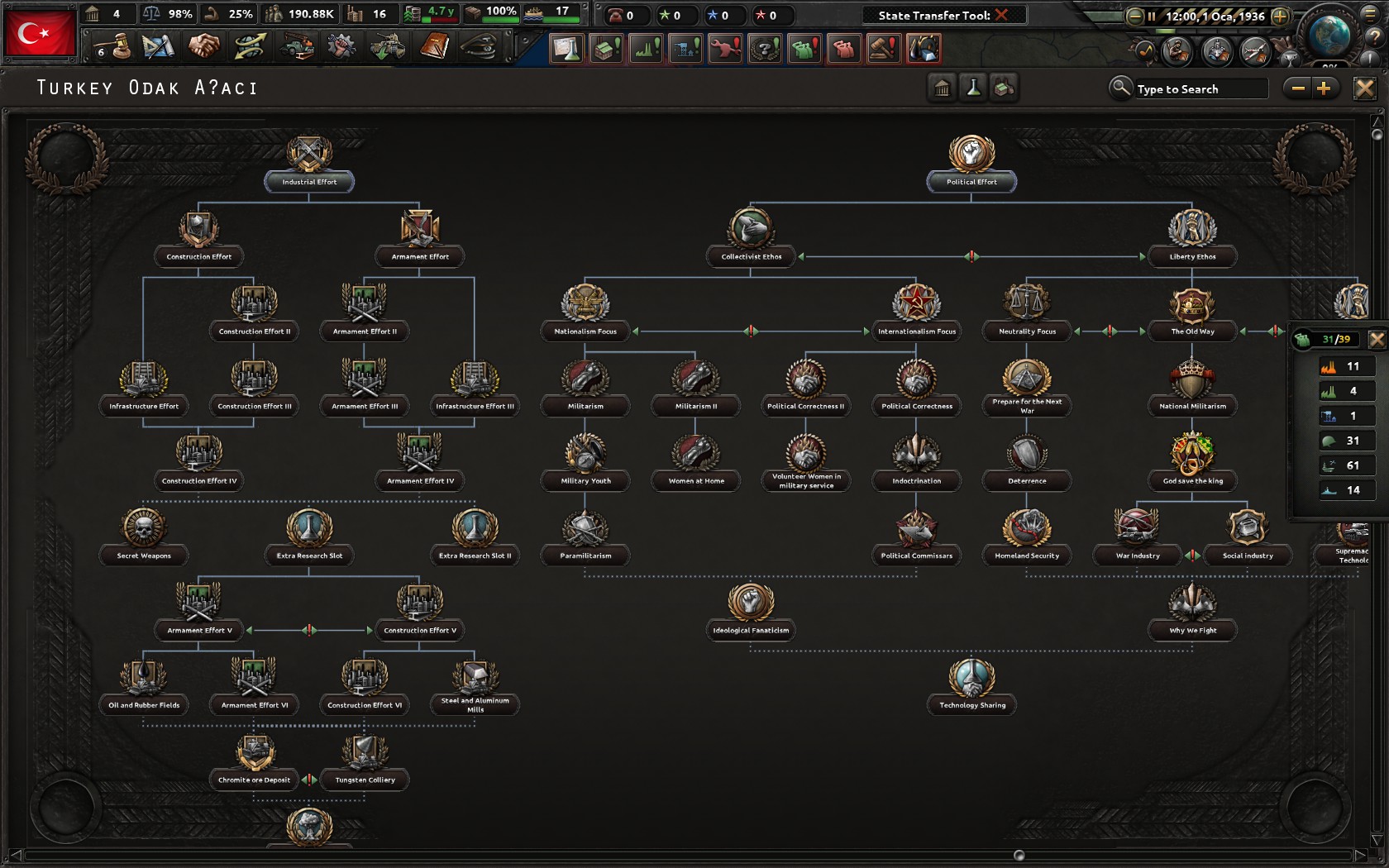Toggle the political focus filter
This screenshot has width=1389, height=868.
coord(943,88)
